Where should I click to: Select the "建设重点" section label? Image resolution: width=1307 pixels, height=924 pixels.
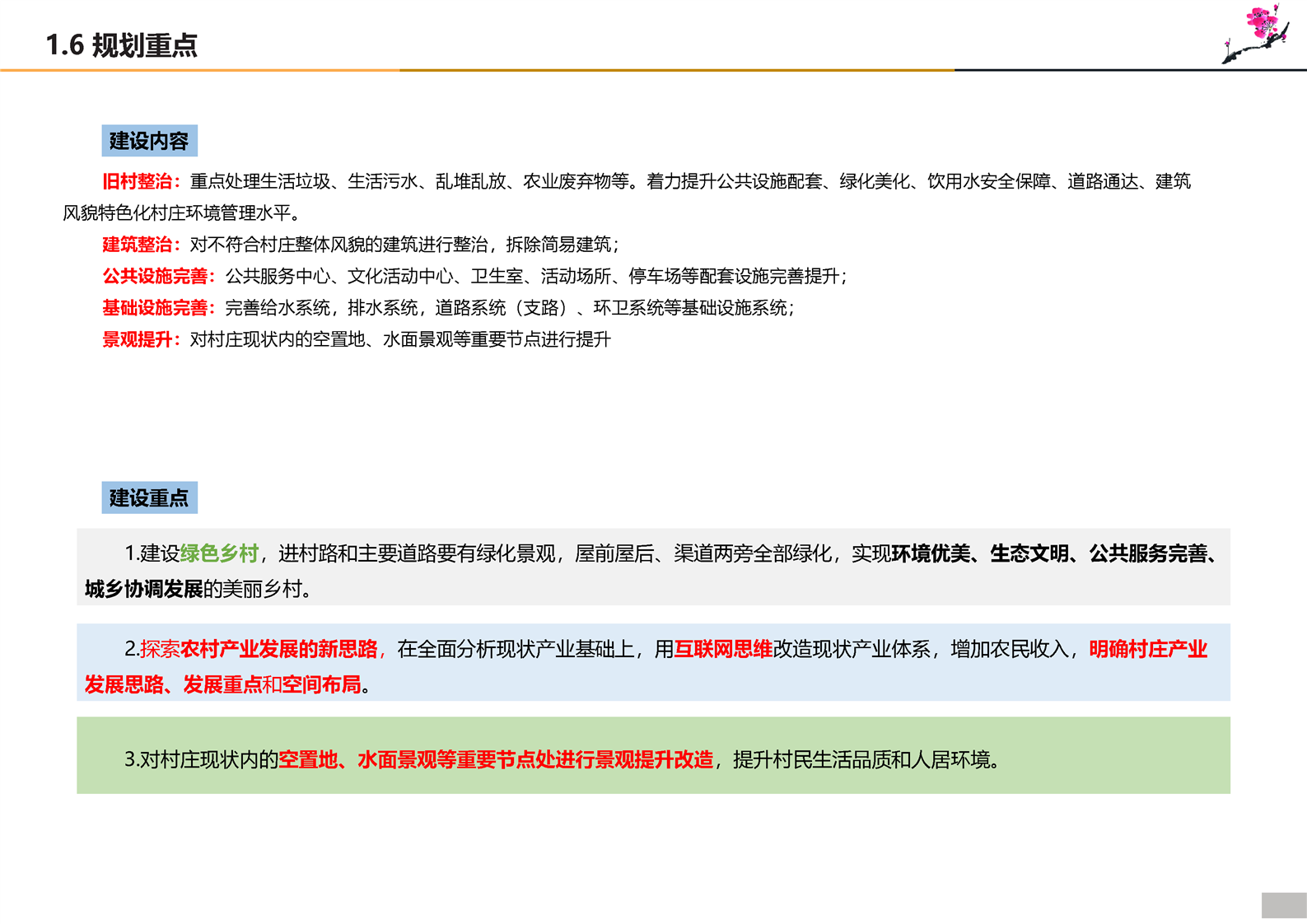coord(149,497)
